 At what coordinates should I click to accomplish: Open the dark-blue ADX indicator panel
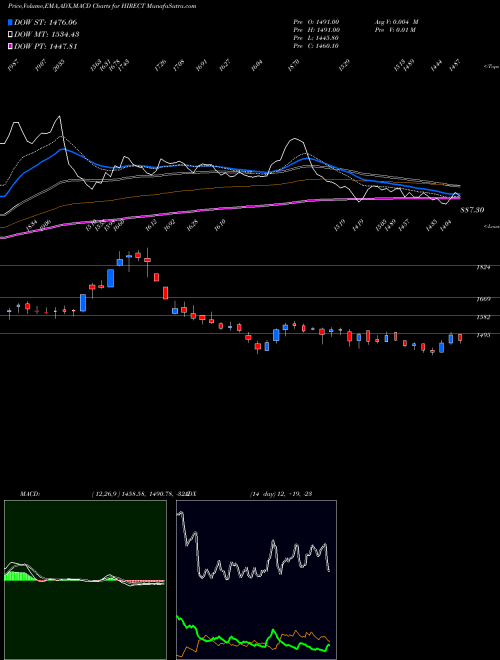[256, 580]
